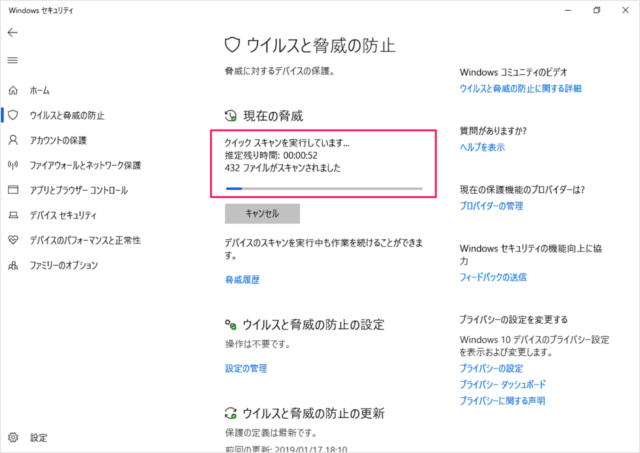Open プロバイダーの管理 link

point(491,206)
